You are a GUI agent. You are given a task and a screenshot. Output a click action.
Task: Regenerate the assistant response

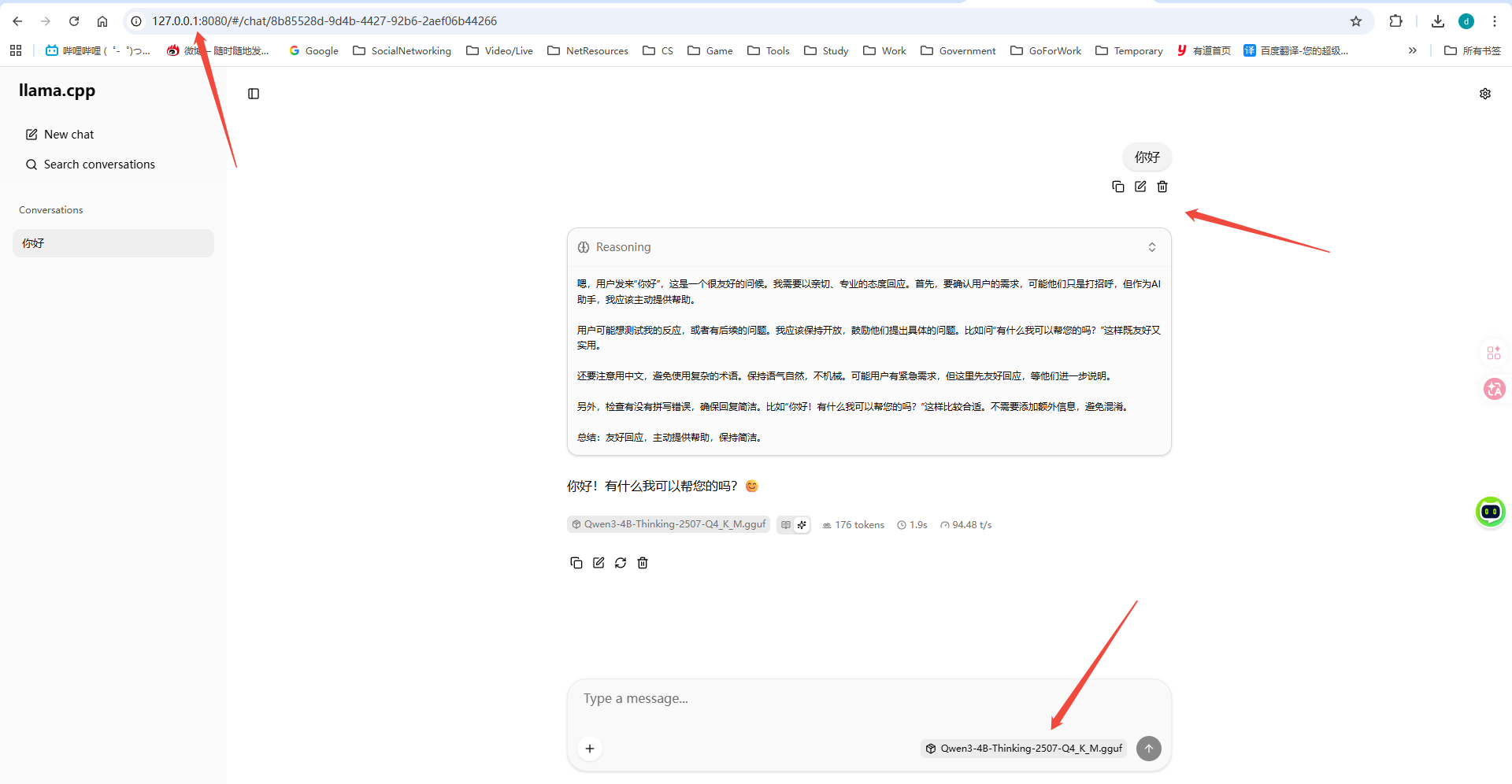pyautogui.click(x=621, y=563)
